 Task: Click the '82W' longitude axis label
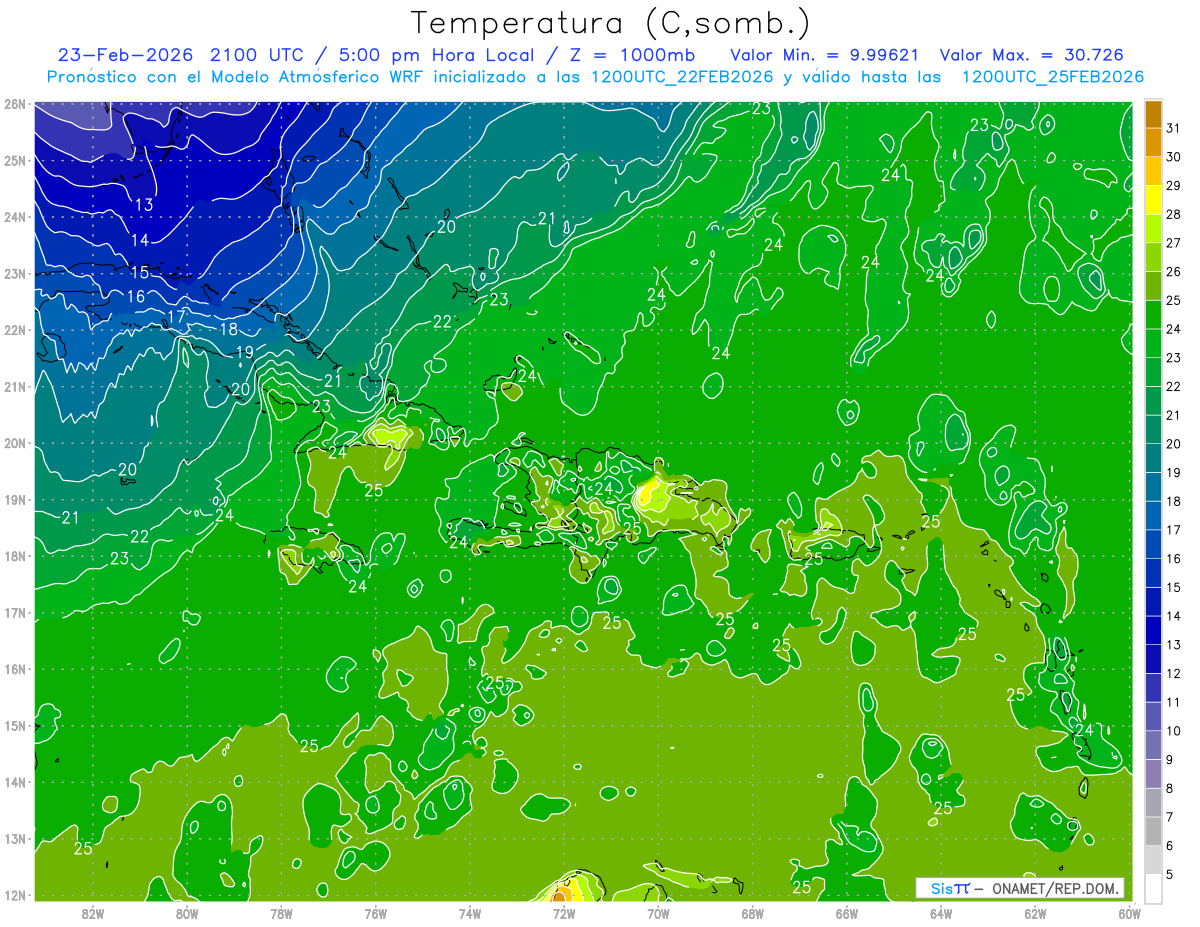[x=92, y=913]
